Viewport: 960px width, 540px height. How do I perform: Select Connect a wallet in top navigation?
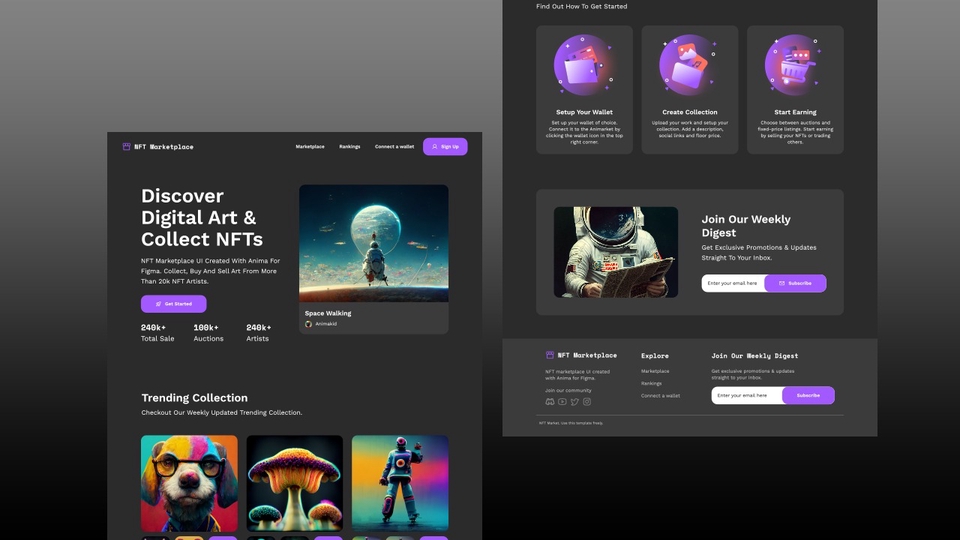394,147
